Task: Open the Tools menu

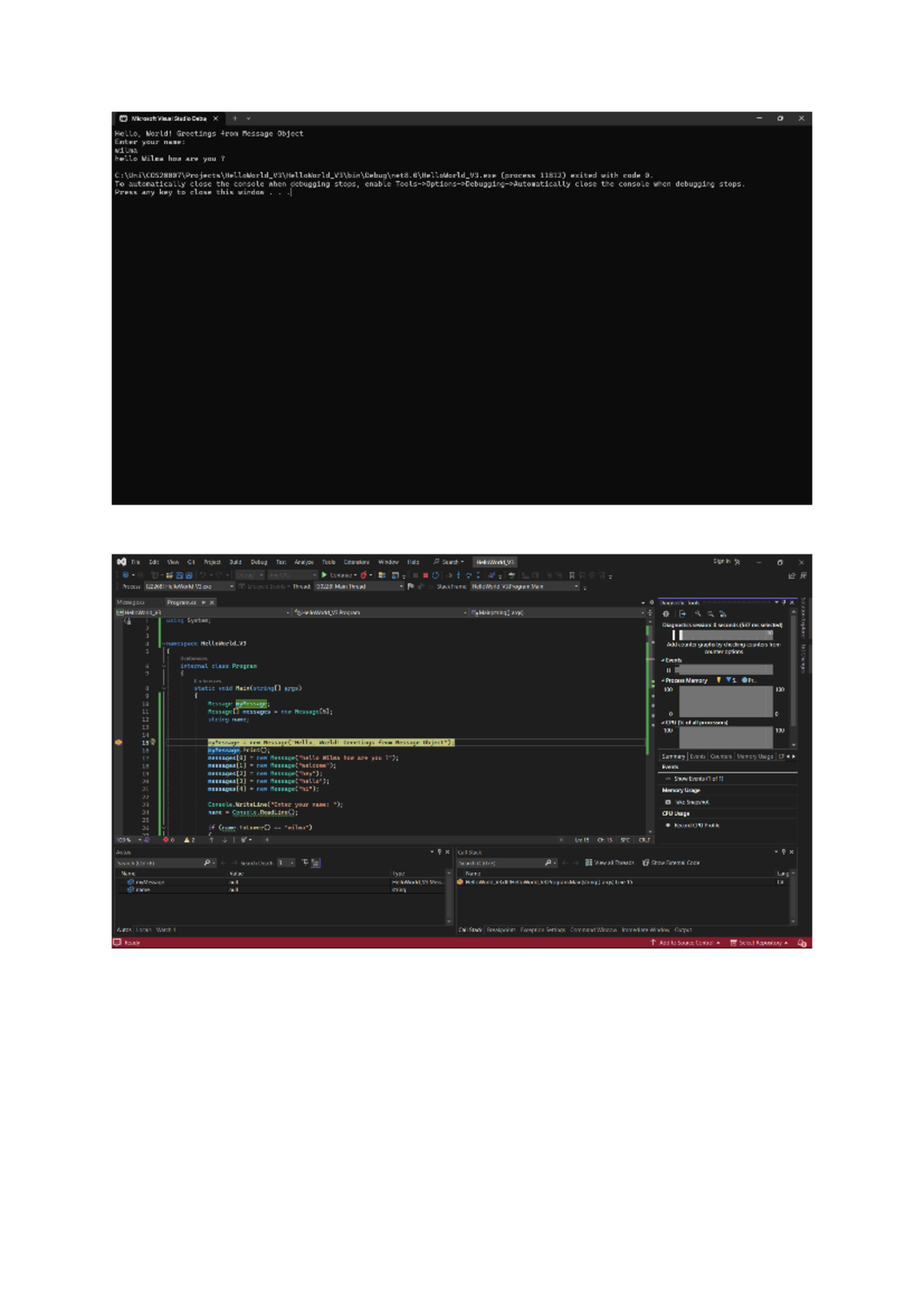Action: tap(329, 561)
